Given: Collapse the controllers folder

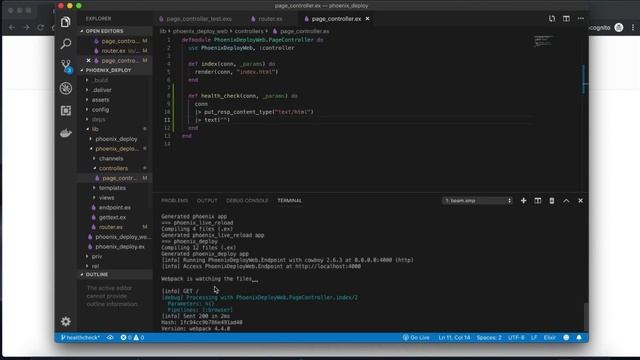Looking at the screenshot, I should pos(113,168).
